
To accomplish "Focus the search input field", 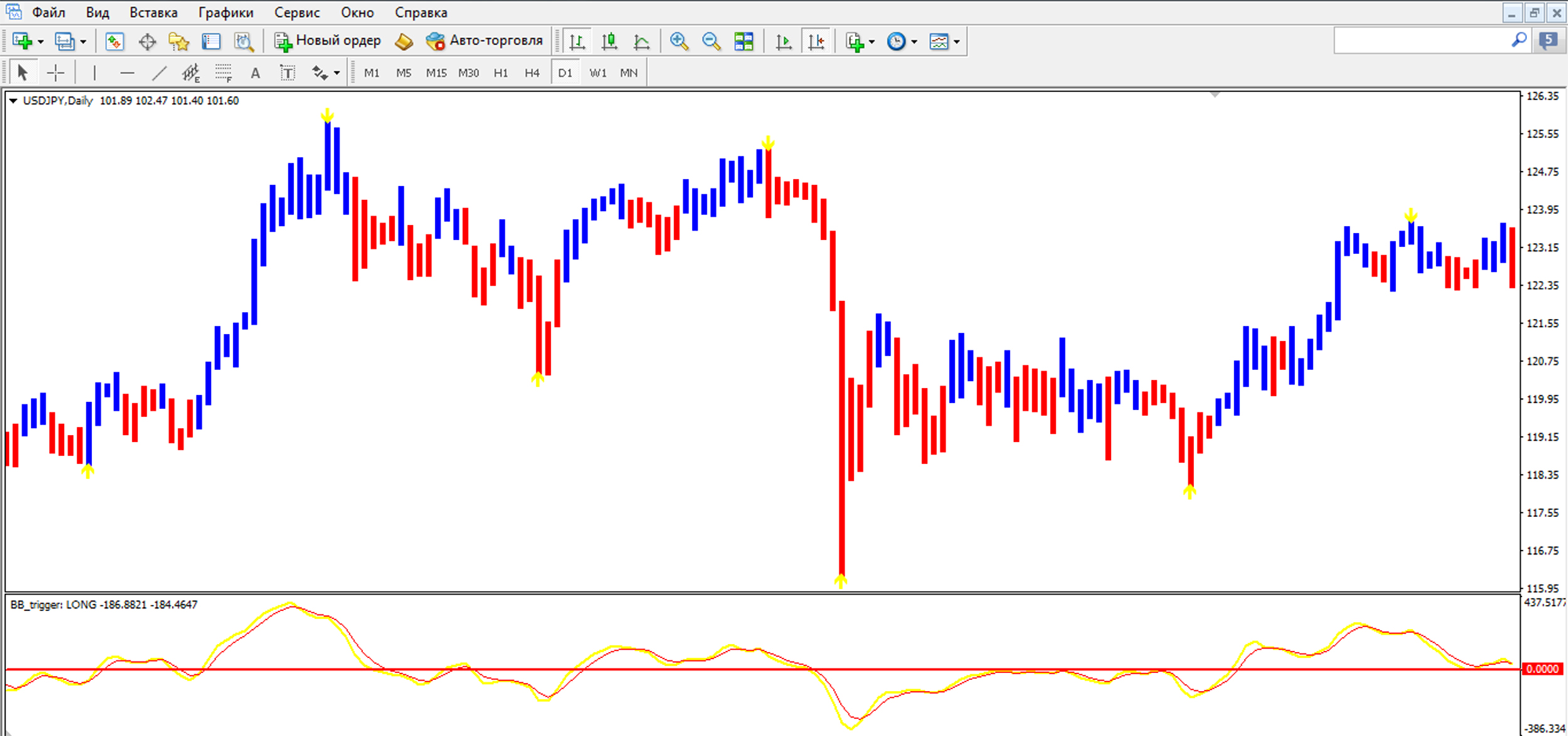I will pos(1421,41).
